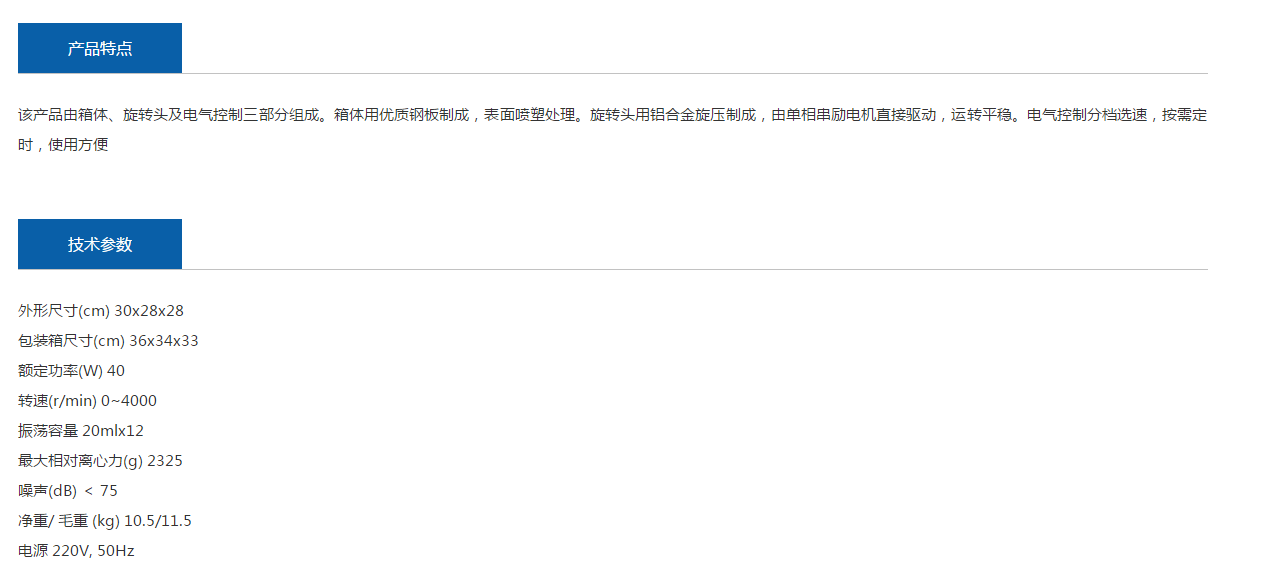Viewport: 1266px width, 564px height.
Task: Click the 噪声(dB) < 75 line
Action: (68, 491)
